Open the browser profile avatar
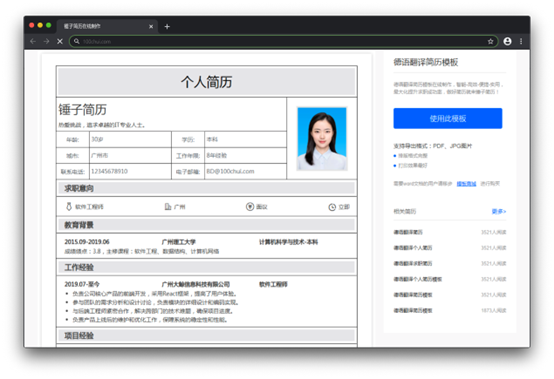Image resolution: width=554 pixels, height=379 pixels. point(507,41)
